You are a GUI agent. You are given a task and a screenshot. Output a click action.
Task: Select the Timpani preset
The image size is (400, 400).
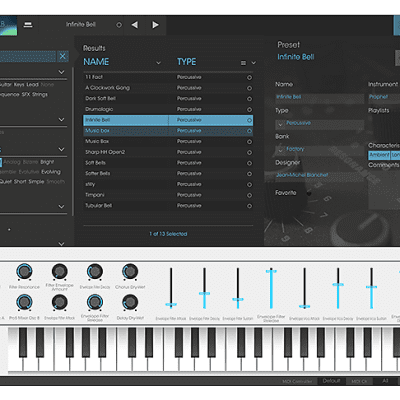168,195
